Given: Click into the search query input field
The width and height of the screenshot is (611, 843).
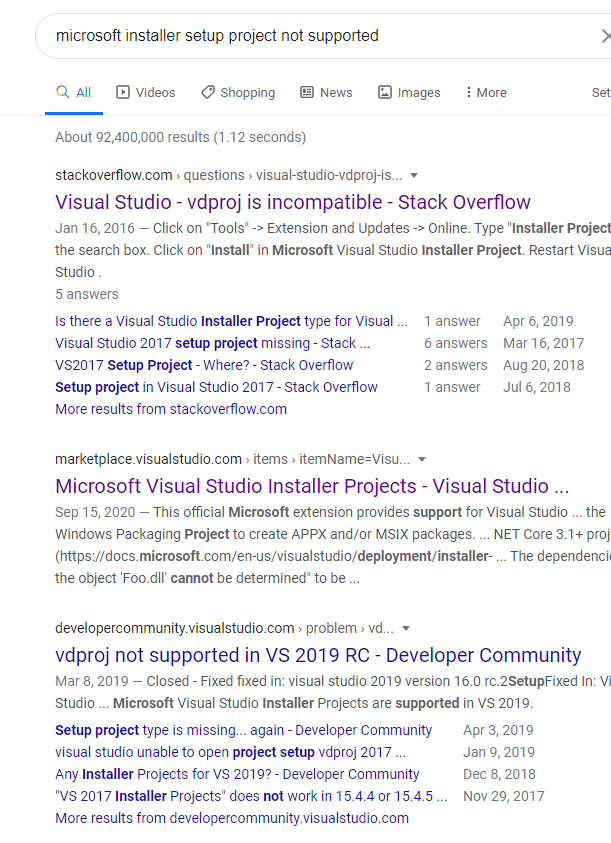Looking at the screenshot, I should pyautogui.click(x=323, y=36).
